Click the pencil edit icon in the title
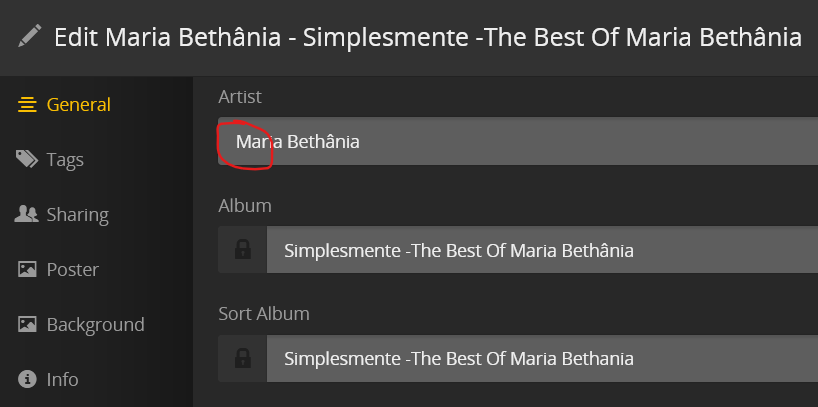818x407 pixels. pos(30,37)
